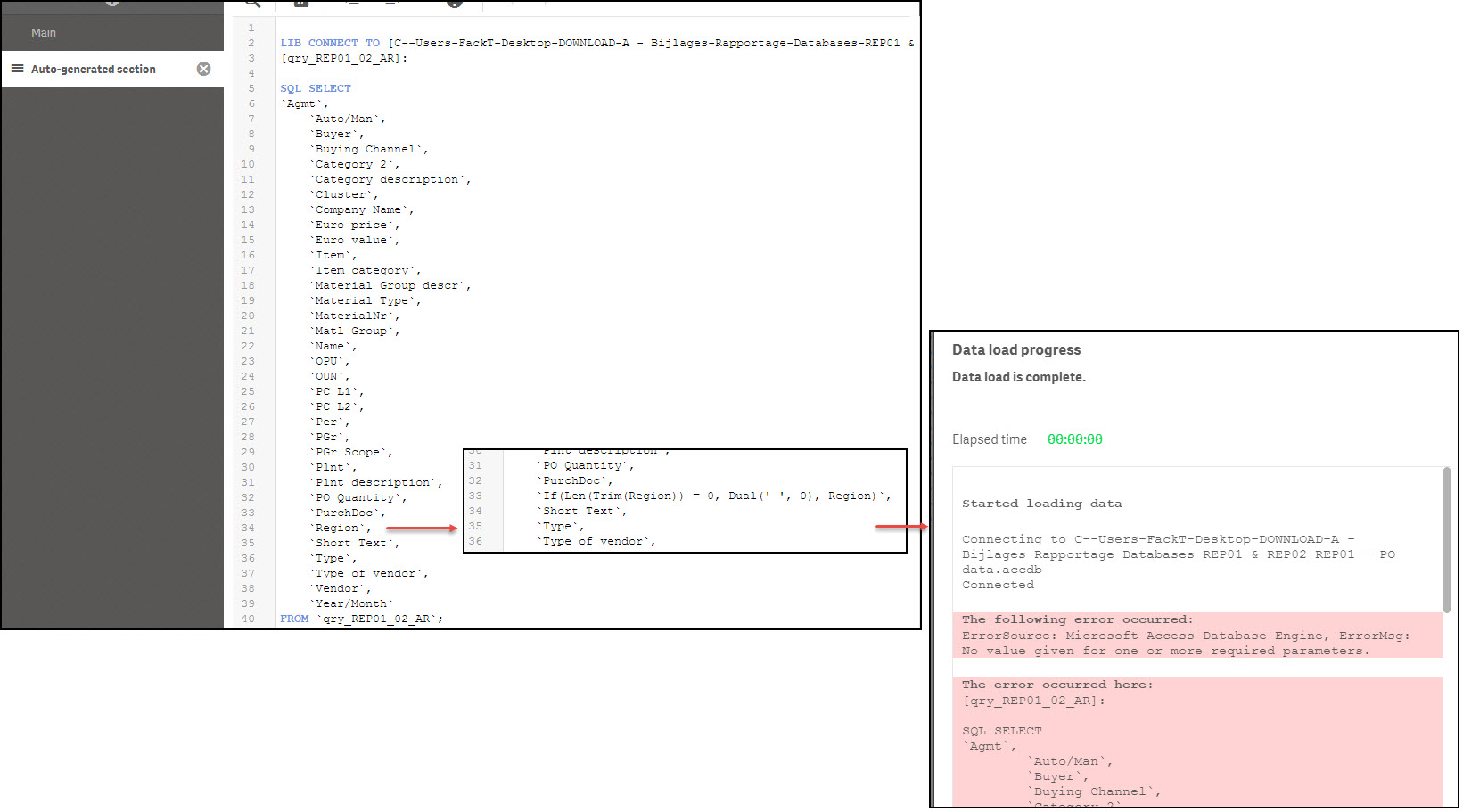Screen dimensions: 1463x812
Task: Select the Auto-generated section tab
Action: point(112,69)
